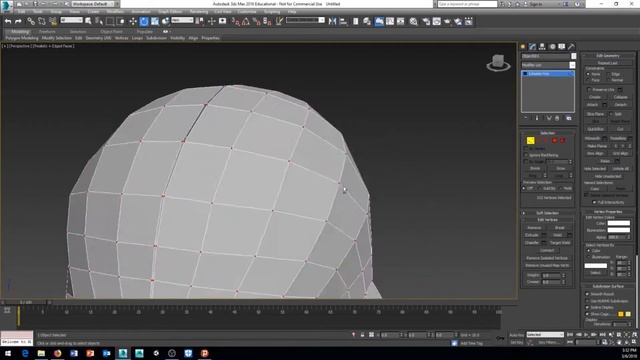Activate the Select and Move tool
The height and width of the screenshot is (360, 640).
click(133, 21)
